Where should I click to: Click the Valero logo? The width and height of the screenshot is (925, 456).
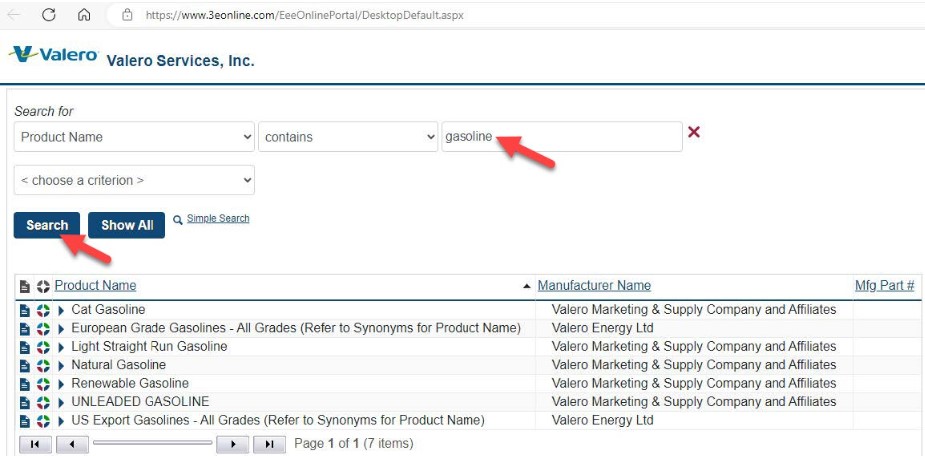coord(54,55)
